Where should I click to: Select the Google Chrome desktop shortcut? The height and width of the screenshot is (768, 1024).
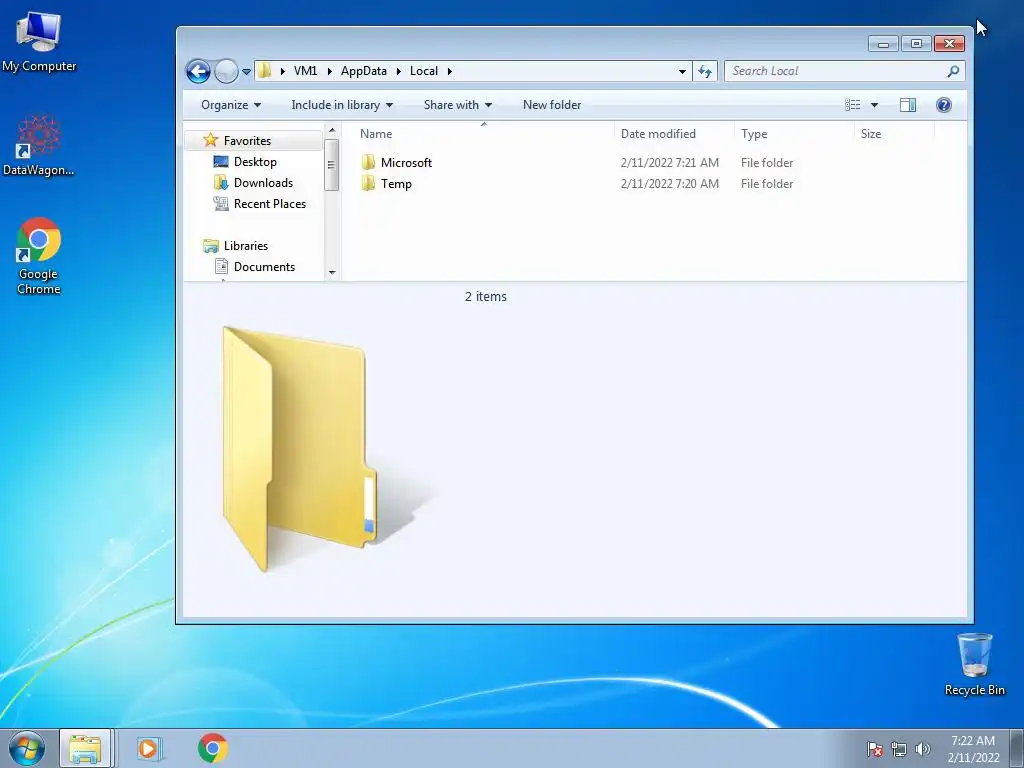(39, 256)
